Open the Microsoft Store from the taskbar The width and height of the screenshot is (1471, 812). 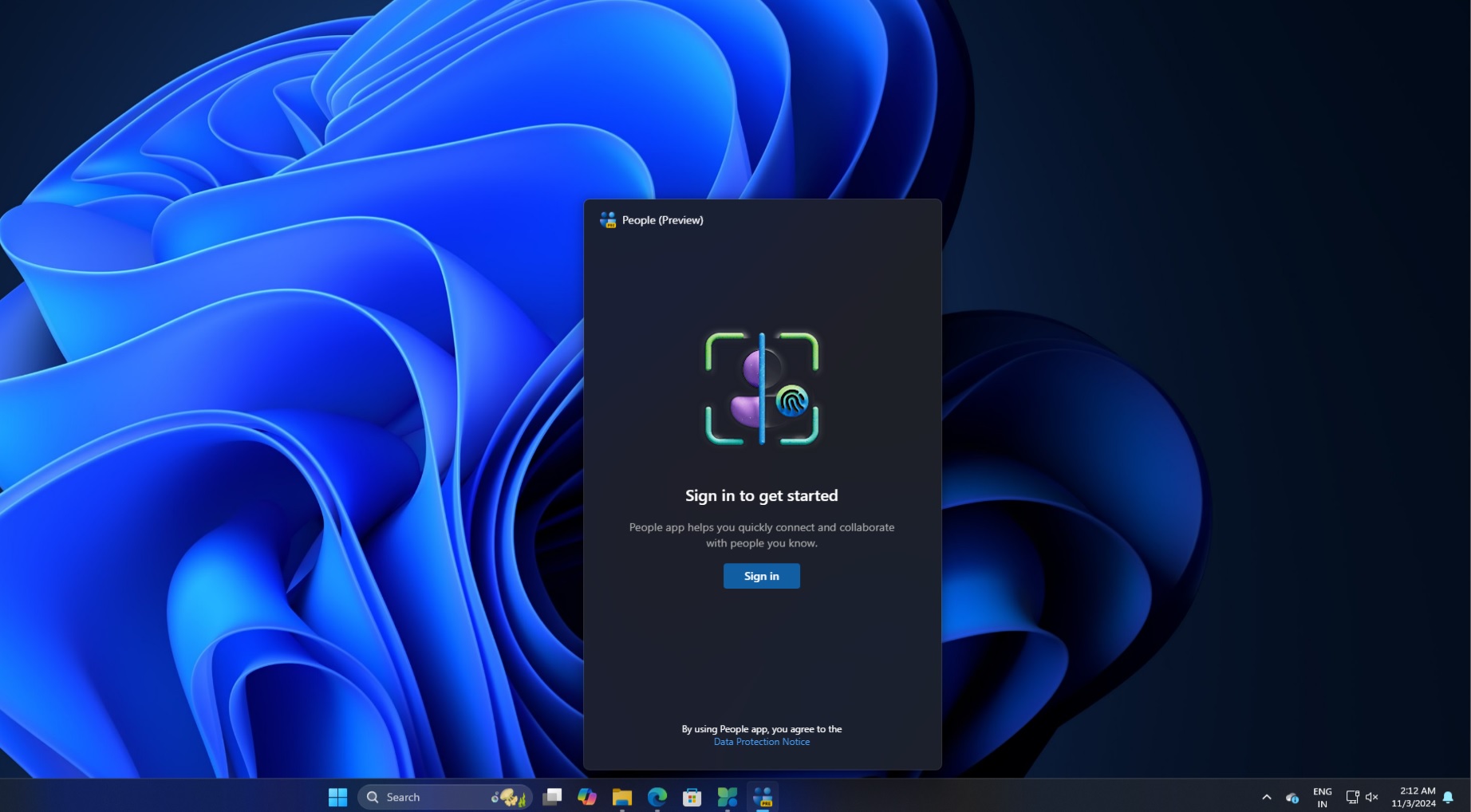tap(691, 797)
